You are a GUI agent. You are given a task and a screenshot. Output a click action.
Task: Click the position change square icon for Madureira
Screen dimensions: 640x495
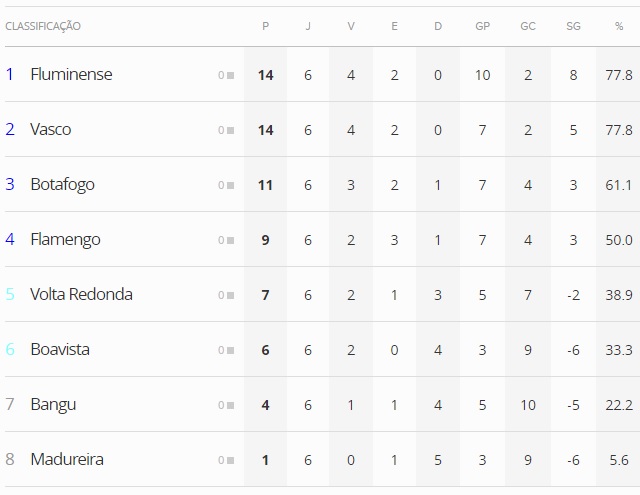point(231,461)
